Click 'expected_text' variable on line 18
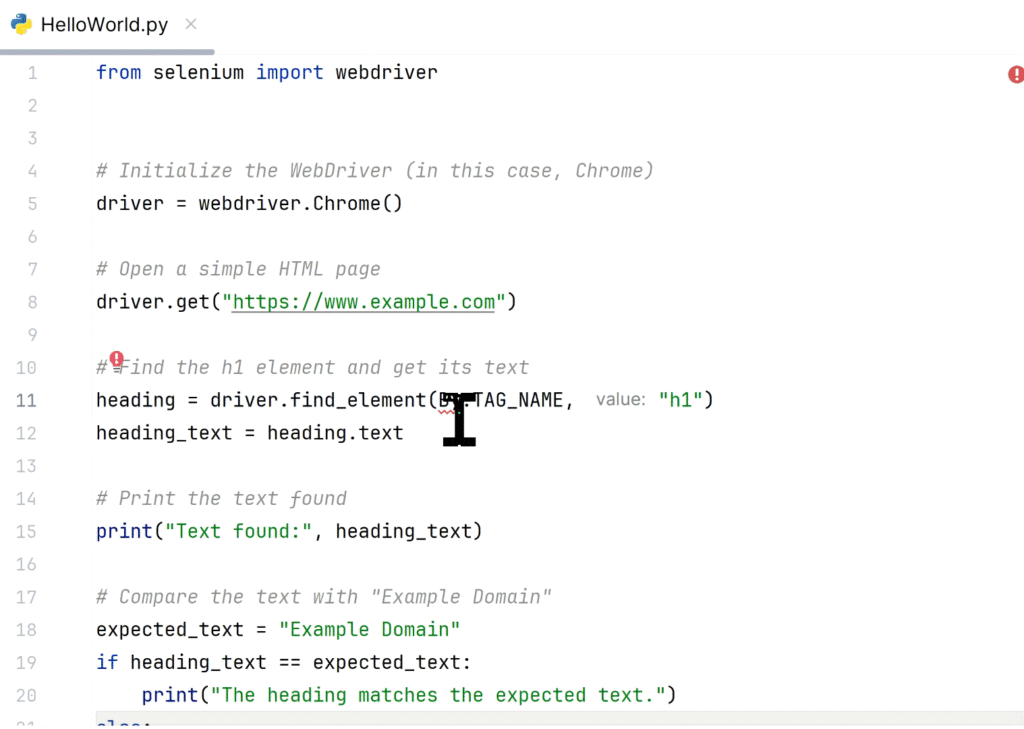The height and width of the screenshot is (729, 1024). click(x=170, y=630)
